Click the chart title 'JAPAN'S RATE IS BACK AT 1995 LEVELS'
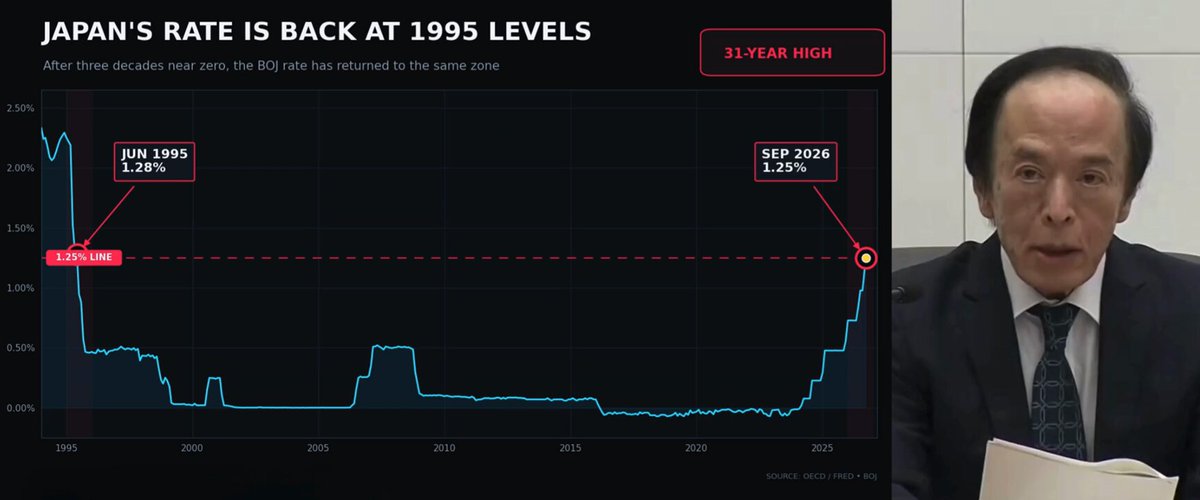This screenshot has height=500, width=1200. tap(316, 32)
